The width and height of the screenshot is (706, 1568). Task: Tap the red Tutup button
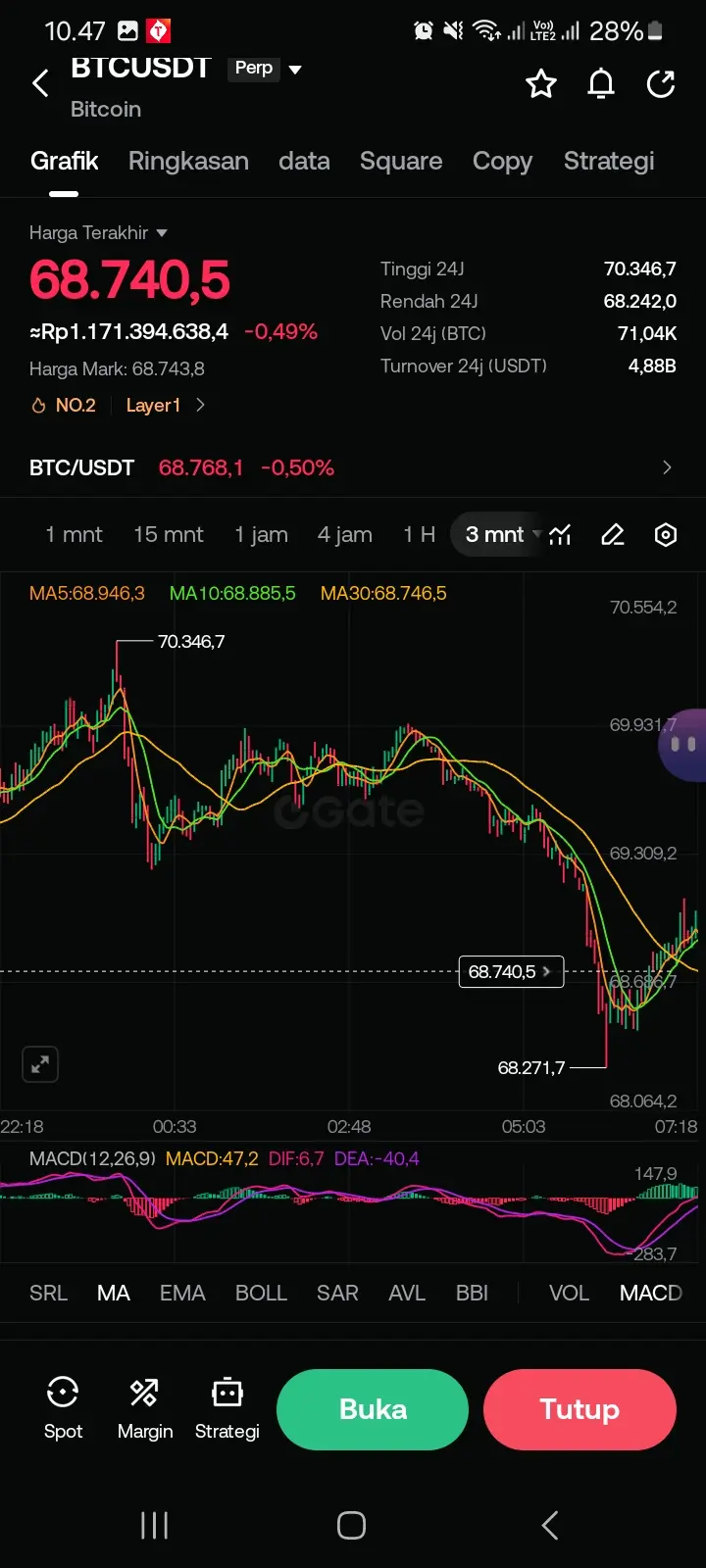click(580, 1409)
